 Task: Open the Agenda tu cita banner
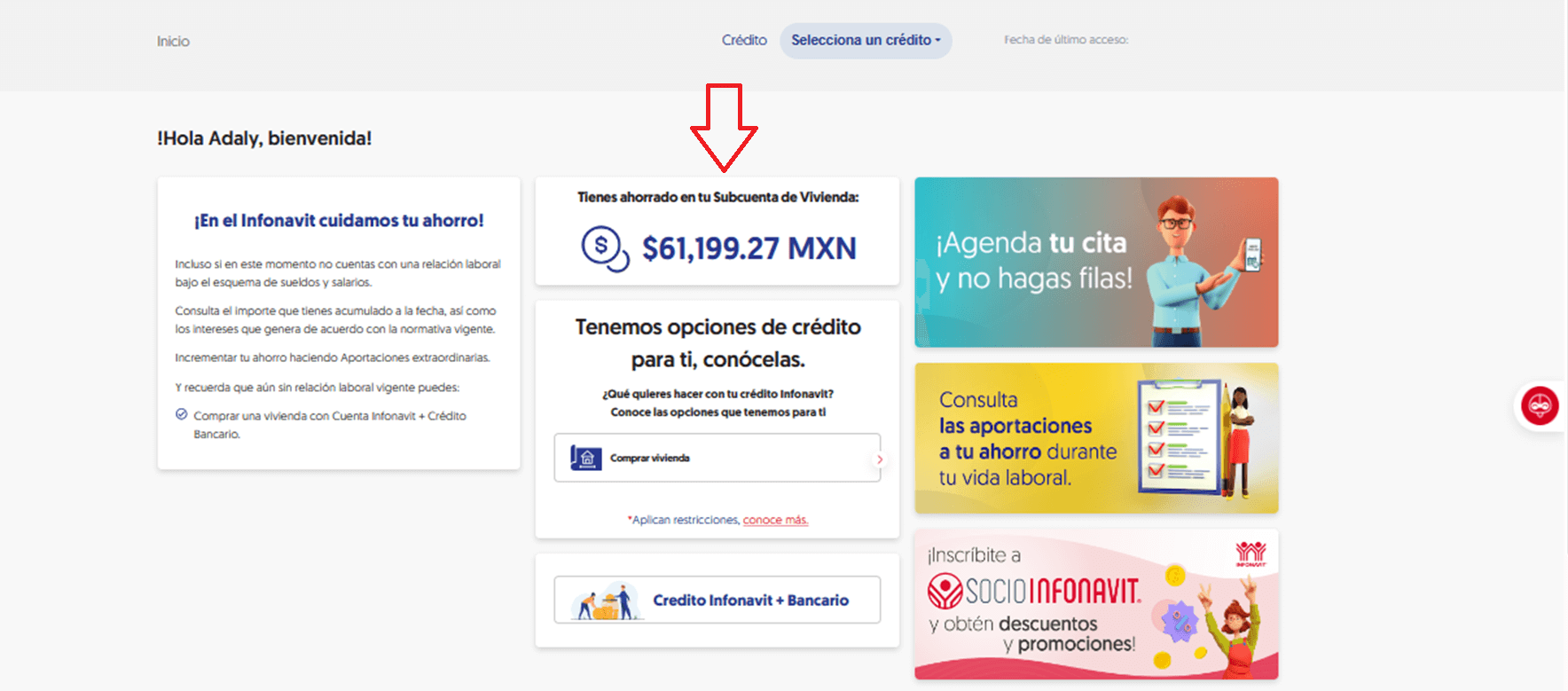click(x=1096, y=263)
